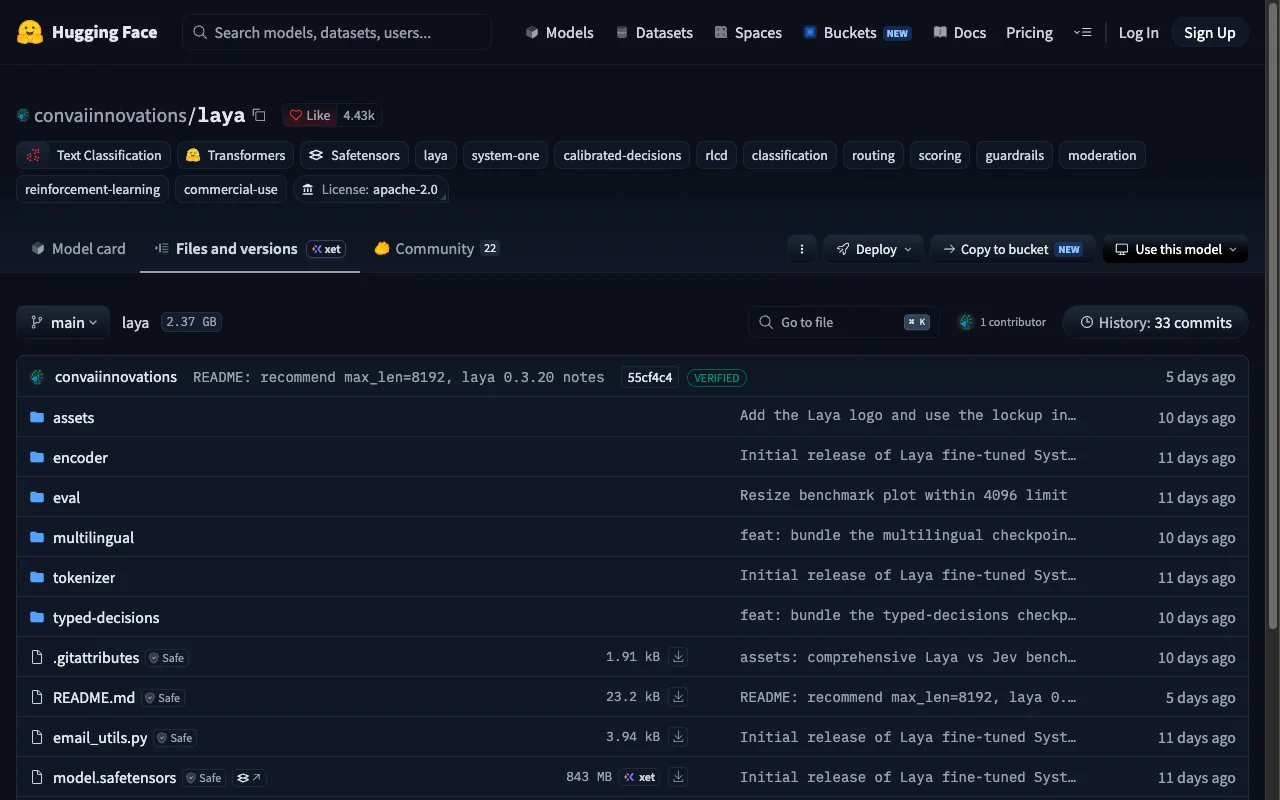This screenshot has width=1280, height=800.
Task: Click the typed-decisions folder icon
Action: 38,617
